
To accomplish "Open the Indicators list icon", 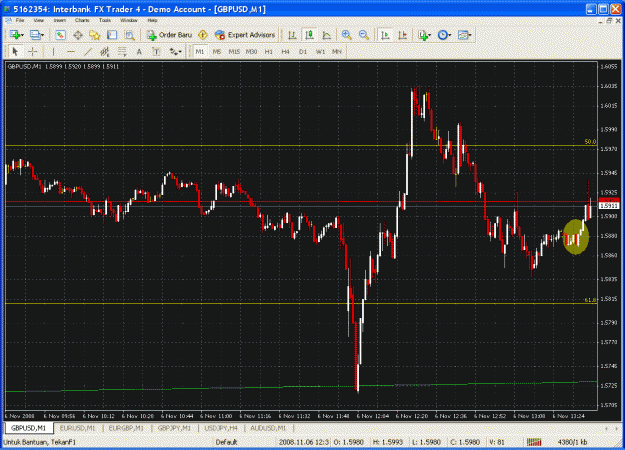I will coord(423,35).
